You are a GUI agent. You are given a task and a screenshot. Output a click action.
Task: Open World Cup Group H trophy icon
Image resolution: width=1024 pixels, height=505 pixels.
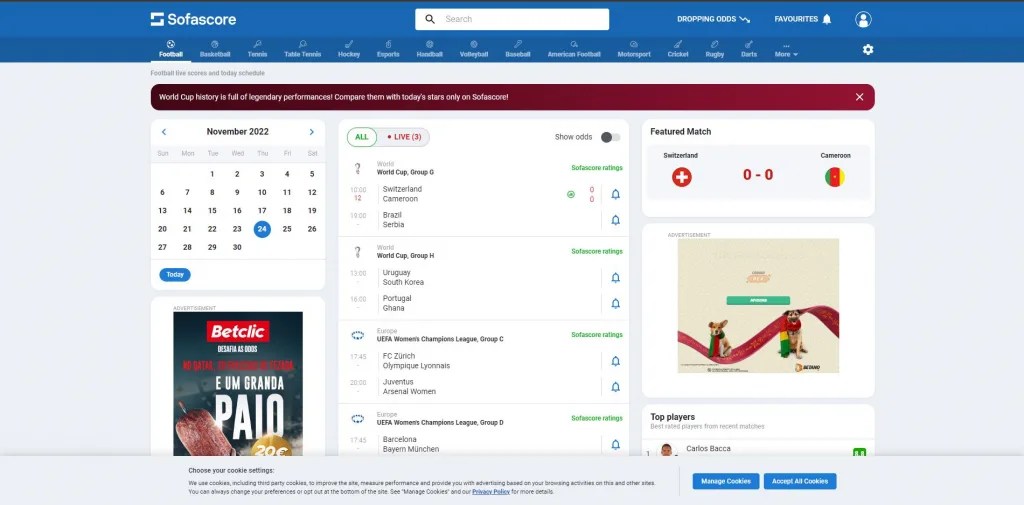point(357,252)
